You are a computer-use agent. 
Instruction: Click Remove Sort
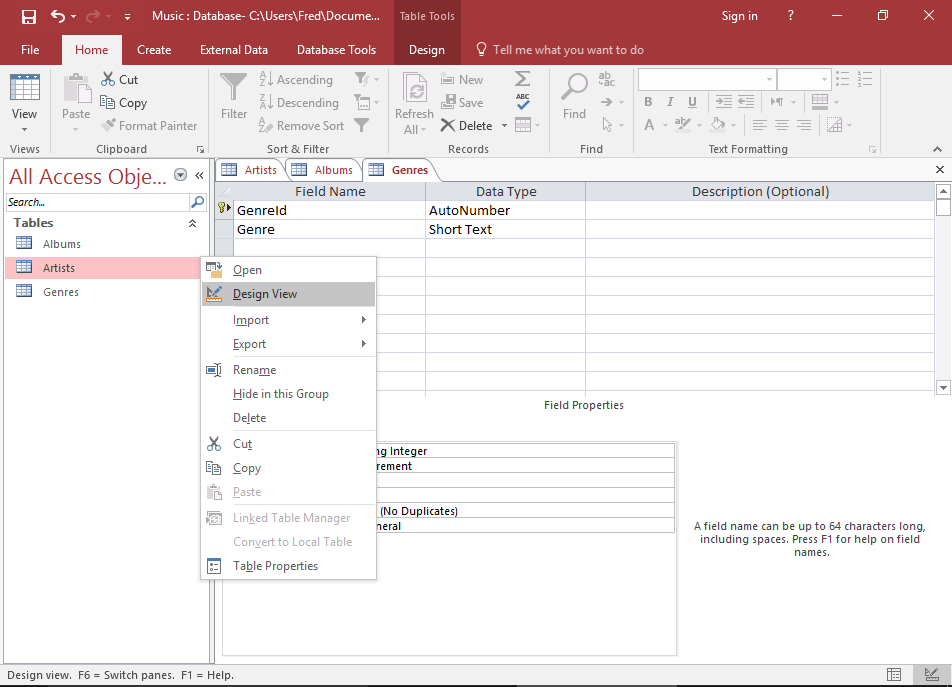tap(302, 126)
